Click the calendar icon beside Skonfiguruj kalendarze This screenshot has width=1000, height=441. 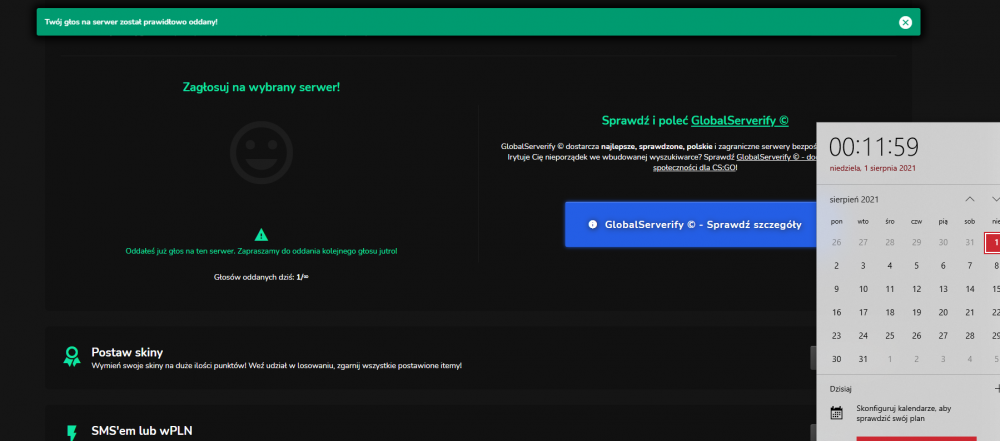[x=837, y=412]
